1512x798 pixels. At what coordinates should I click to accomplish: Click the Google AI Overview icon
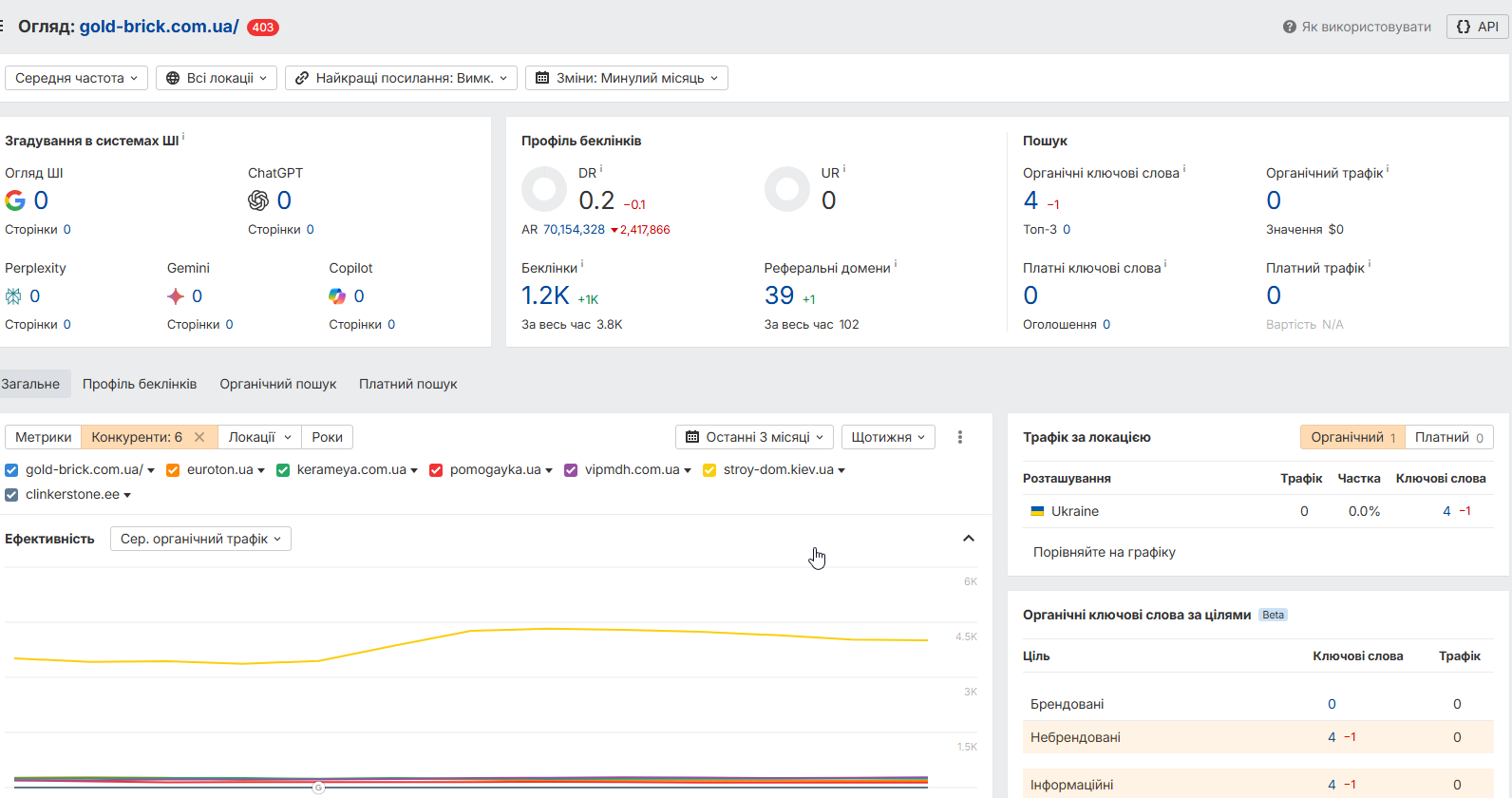click(15, 200)
